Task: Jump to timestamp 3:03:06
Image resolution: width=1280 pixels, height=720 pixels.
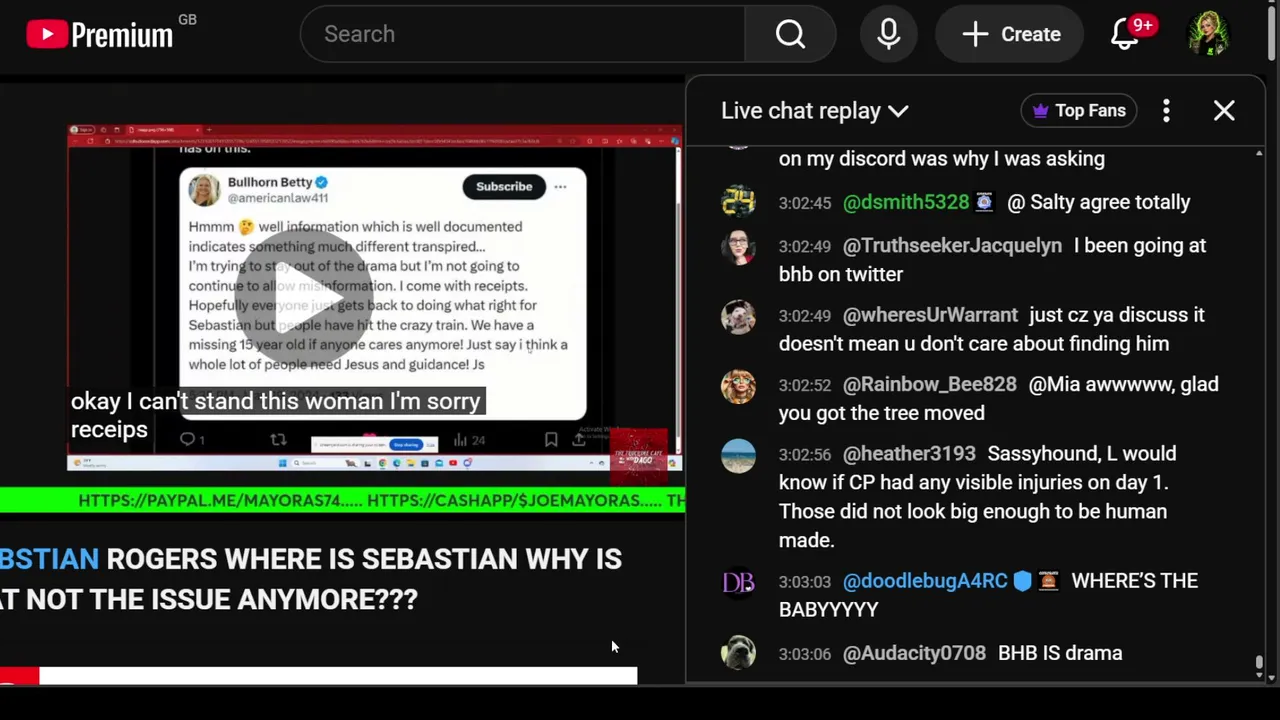Action: [805, 654]
